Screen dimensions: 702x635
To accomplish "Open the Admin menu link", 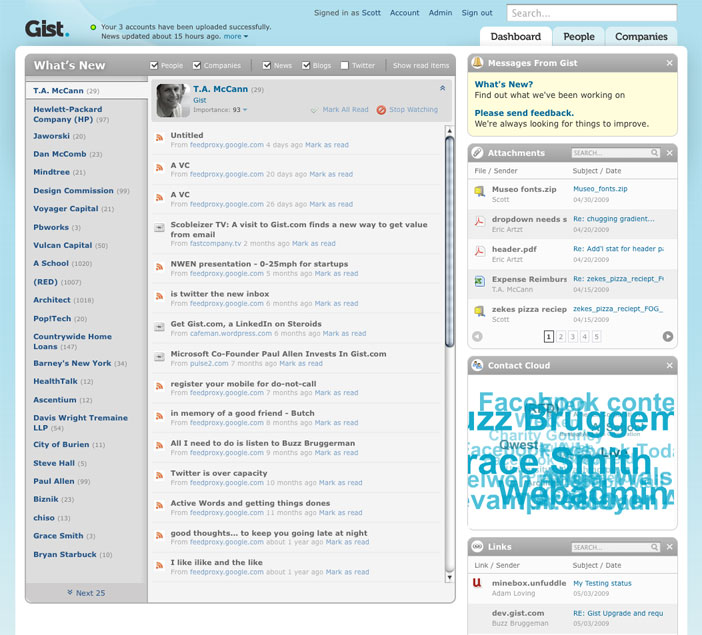I will coord(440,13).
